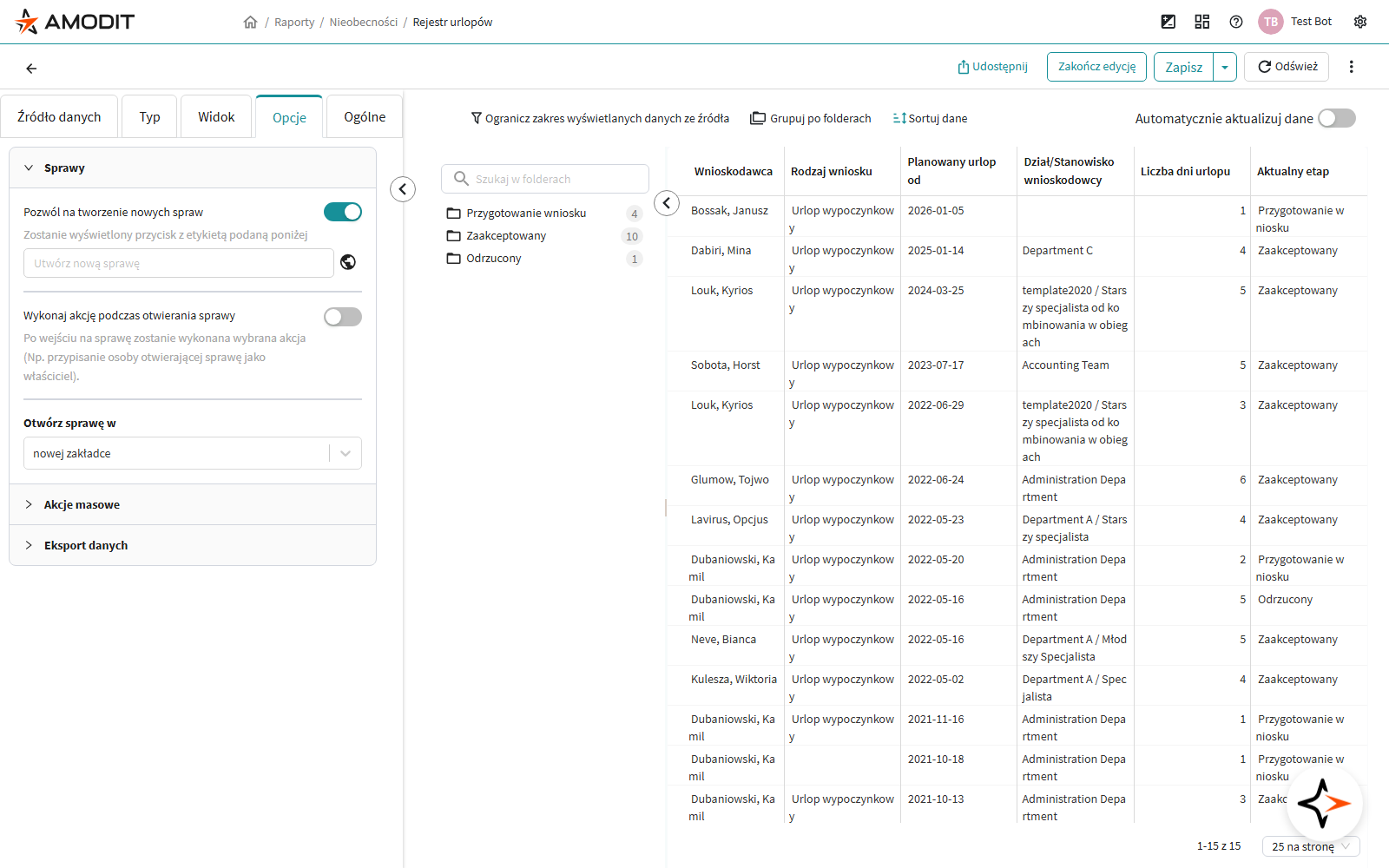
Task: Switch to the Źródło danych tab
Action: point(59,117)
